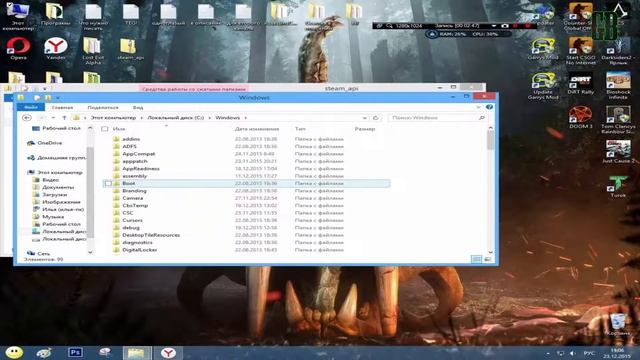
Task: Open address bar history dropdown
Action: coord(364,118)
